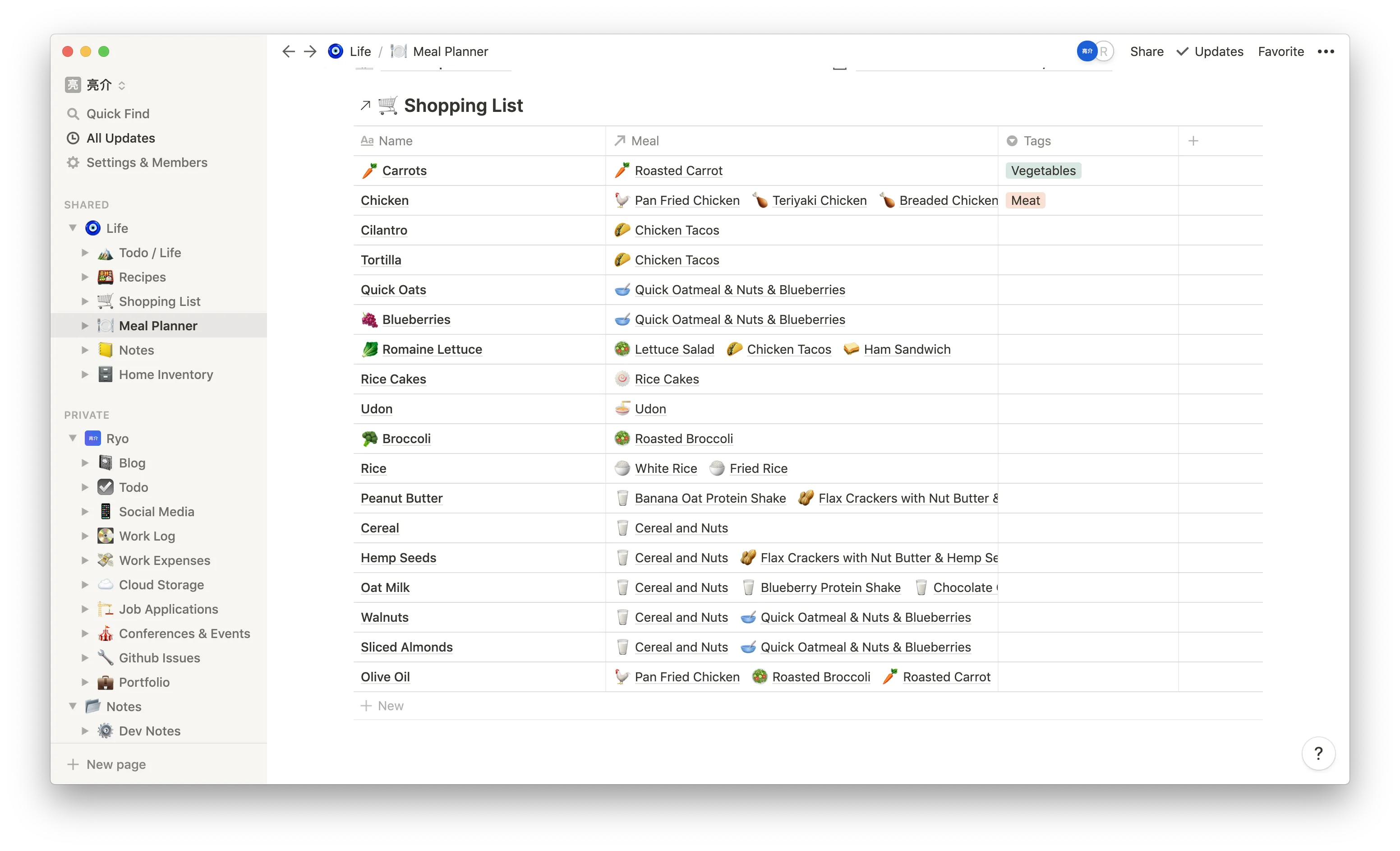The height and width of the screenshot is (851, 1400).
Task: Open Settings & Members
Action: [147, 162]
